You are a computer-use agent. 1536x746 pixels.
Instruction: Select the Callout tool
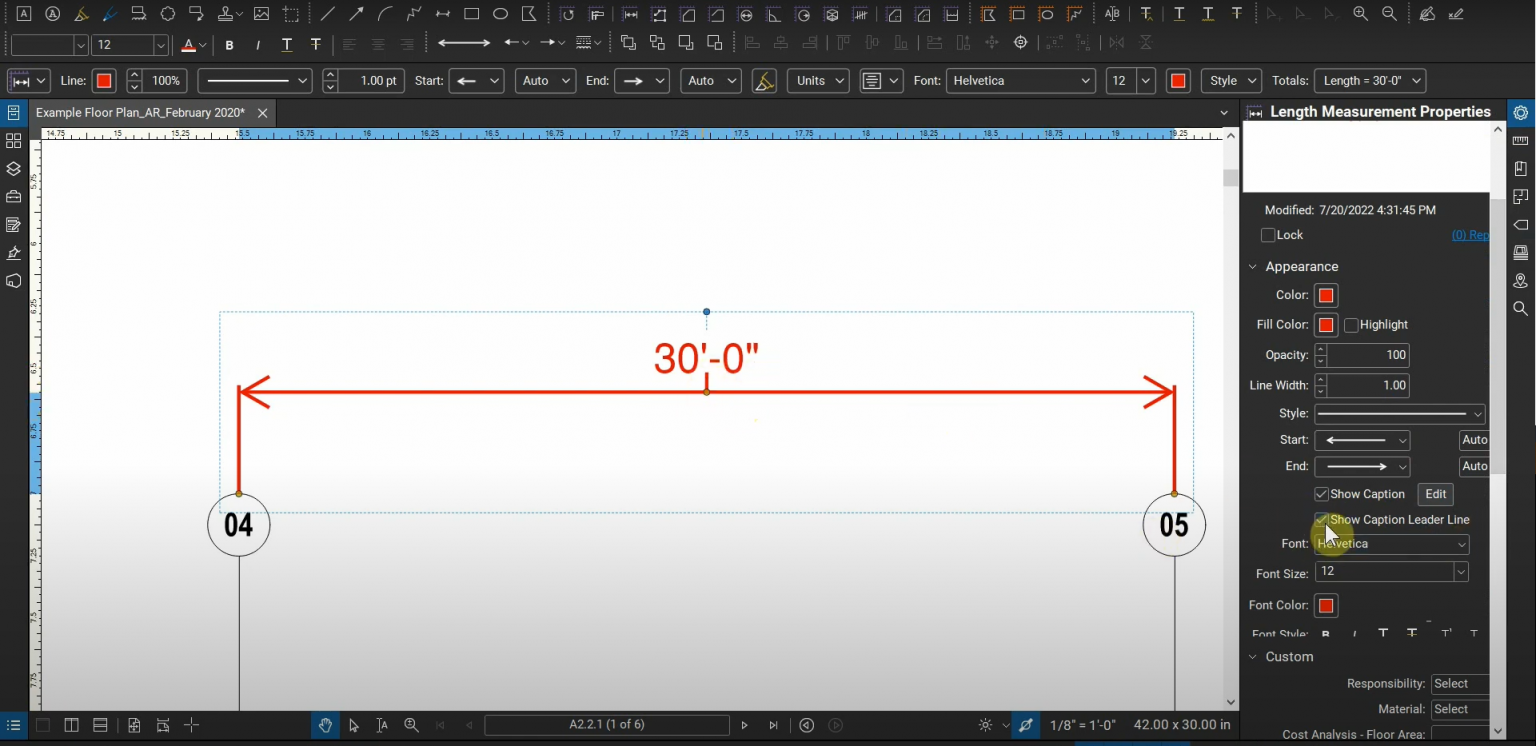[196, 13]
